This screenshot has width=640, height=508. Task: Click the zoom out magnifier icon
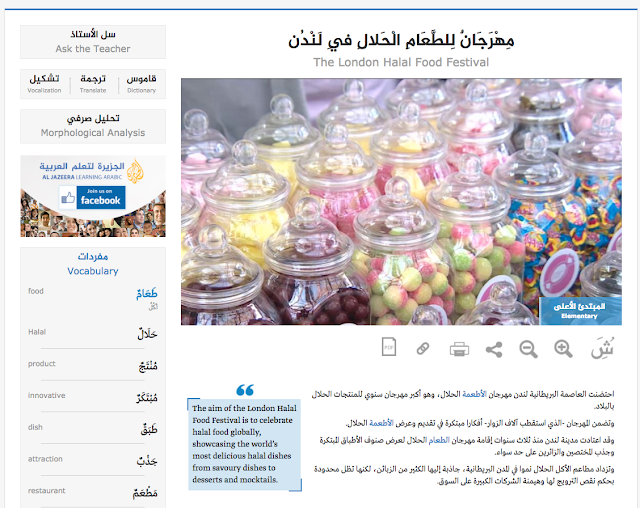[x=528, y=350]
